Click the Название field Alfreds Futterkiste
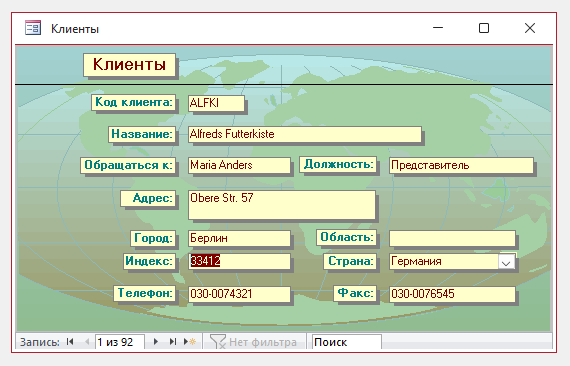Viewport: 570px width, 366px height. click(305, 134)
